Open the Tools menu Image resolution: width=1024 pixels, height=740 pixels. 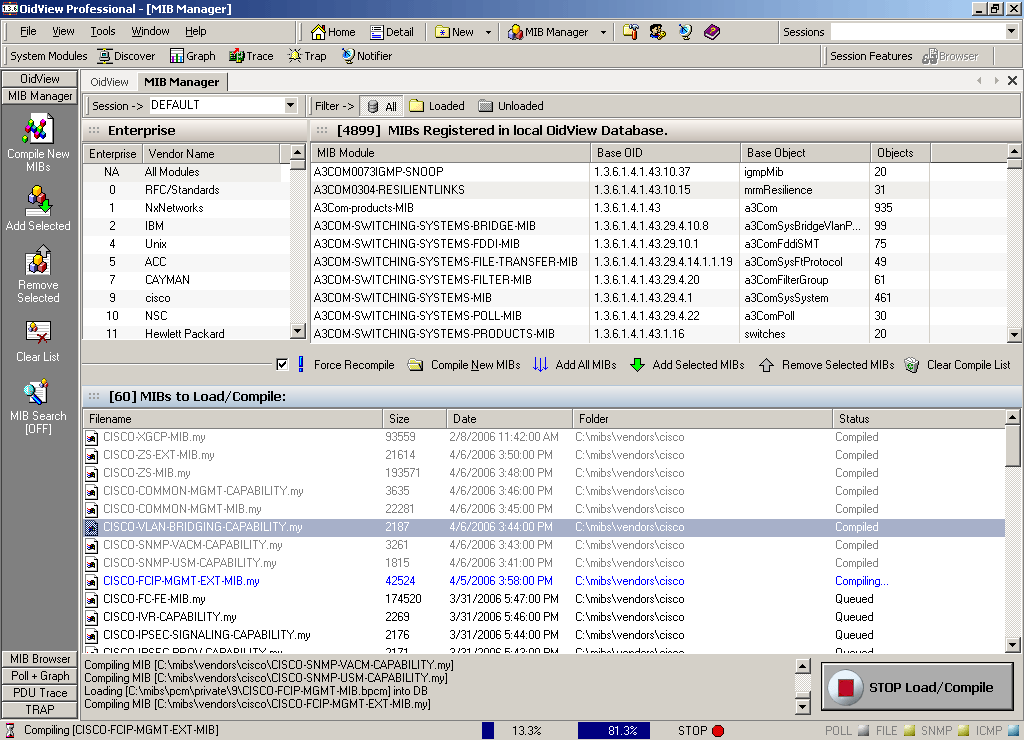[x=103, y=32]
